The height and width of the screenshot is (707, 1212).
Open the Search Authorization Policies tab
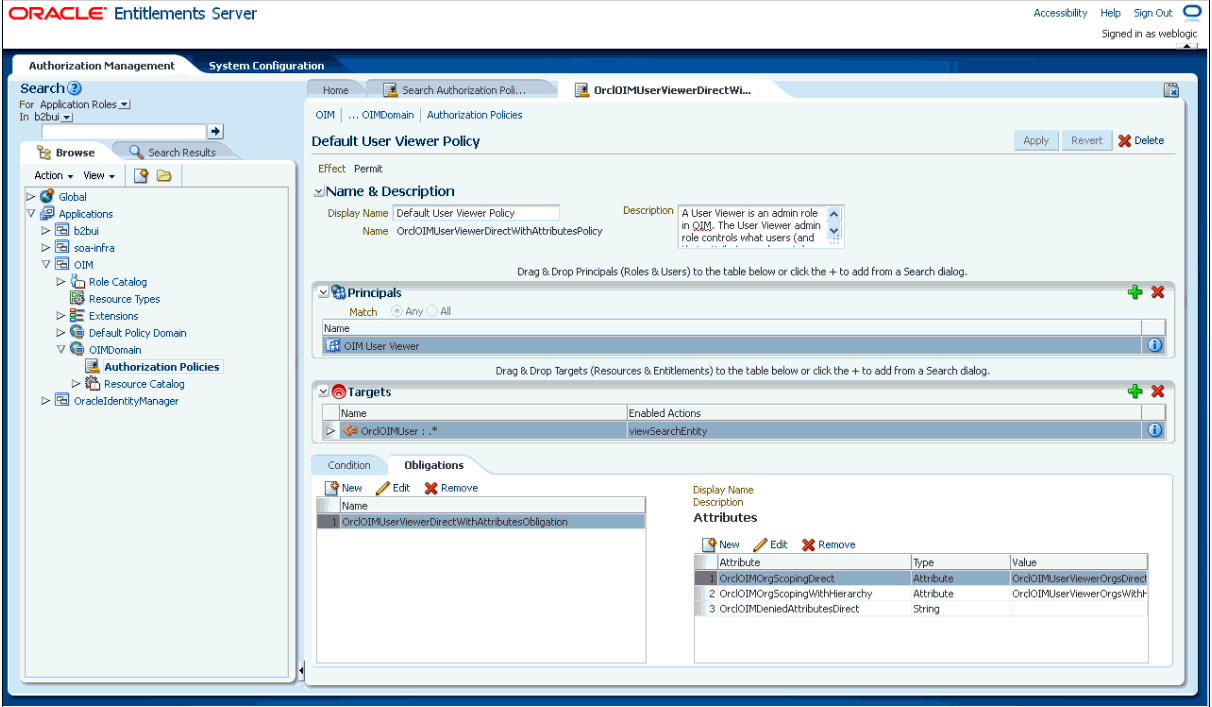pos(462,90)
